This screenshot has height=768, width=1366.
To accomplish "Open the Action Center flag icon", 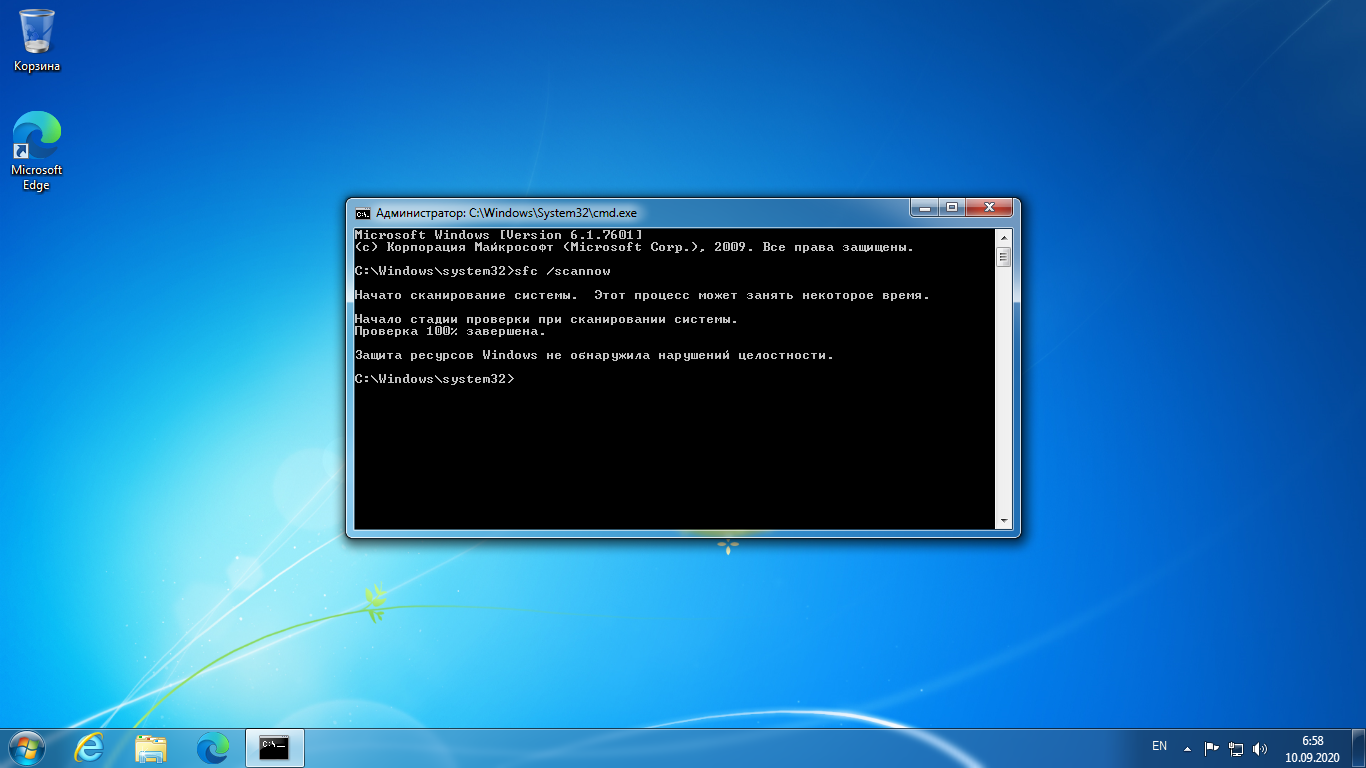I will [1211, 748].
